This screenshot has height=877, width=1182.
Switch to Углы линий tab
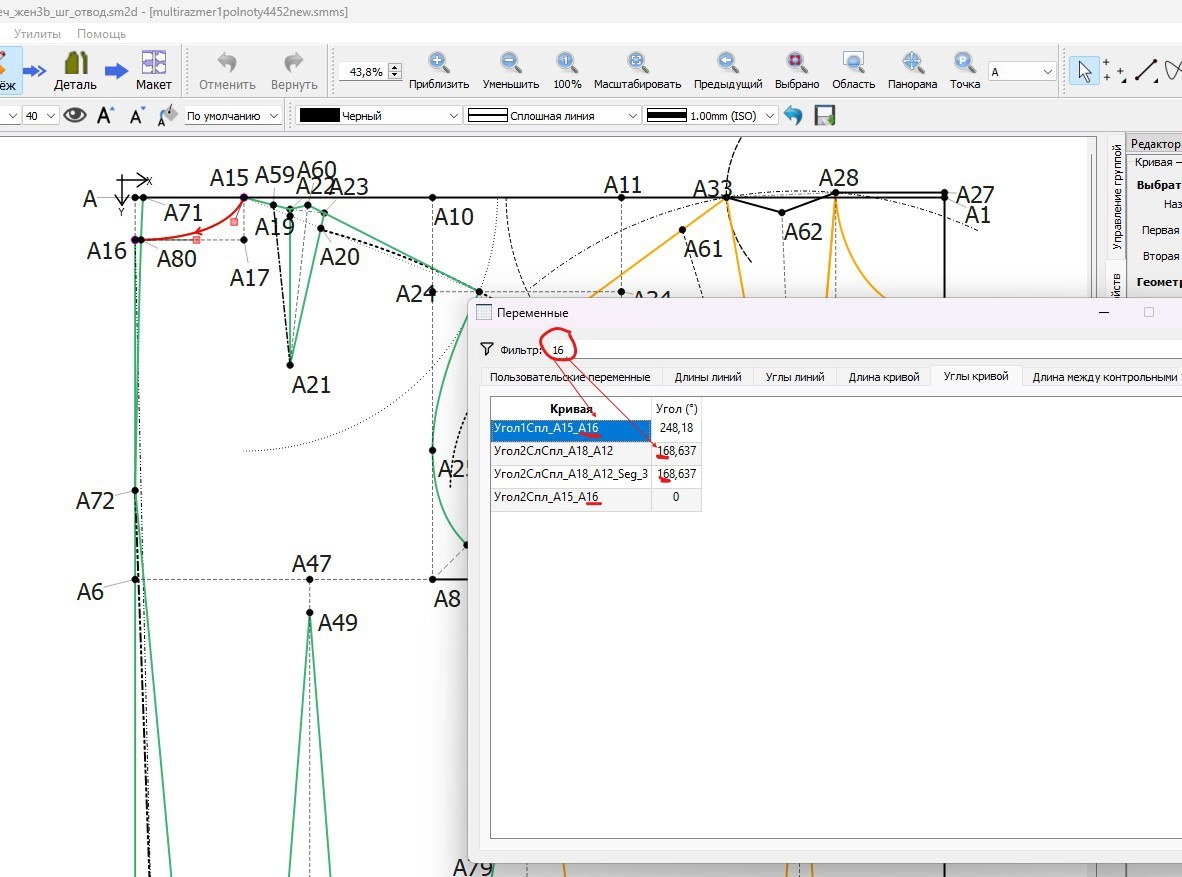coord(795,377)
